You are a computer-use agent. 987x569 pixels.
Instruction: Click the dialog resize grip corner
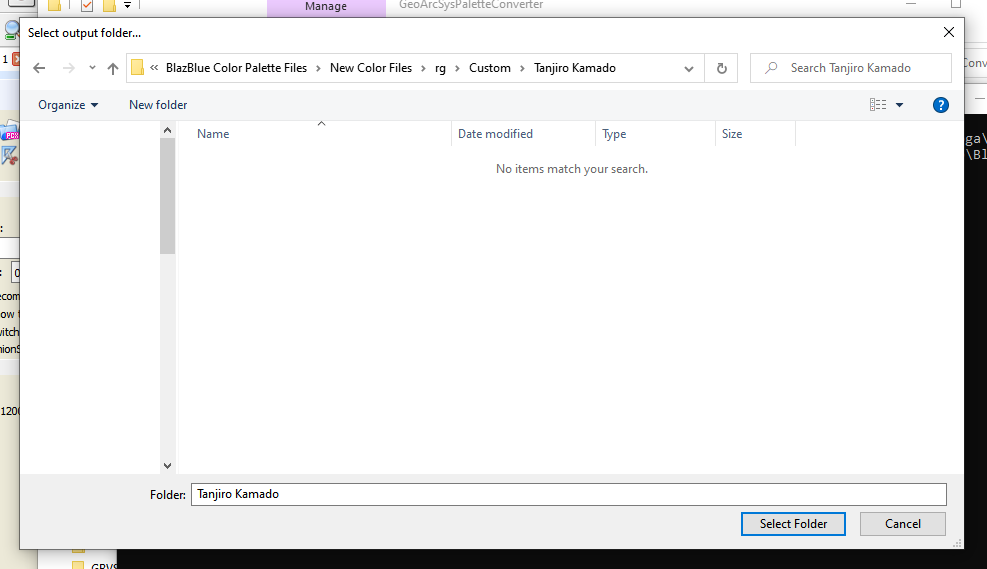click(x=957, y=543)
